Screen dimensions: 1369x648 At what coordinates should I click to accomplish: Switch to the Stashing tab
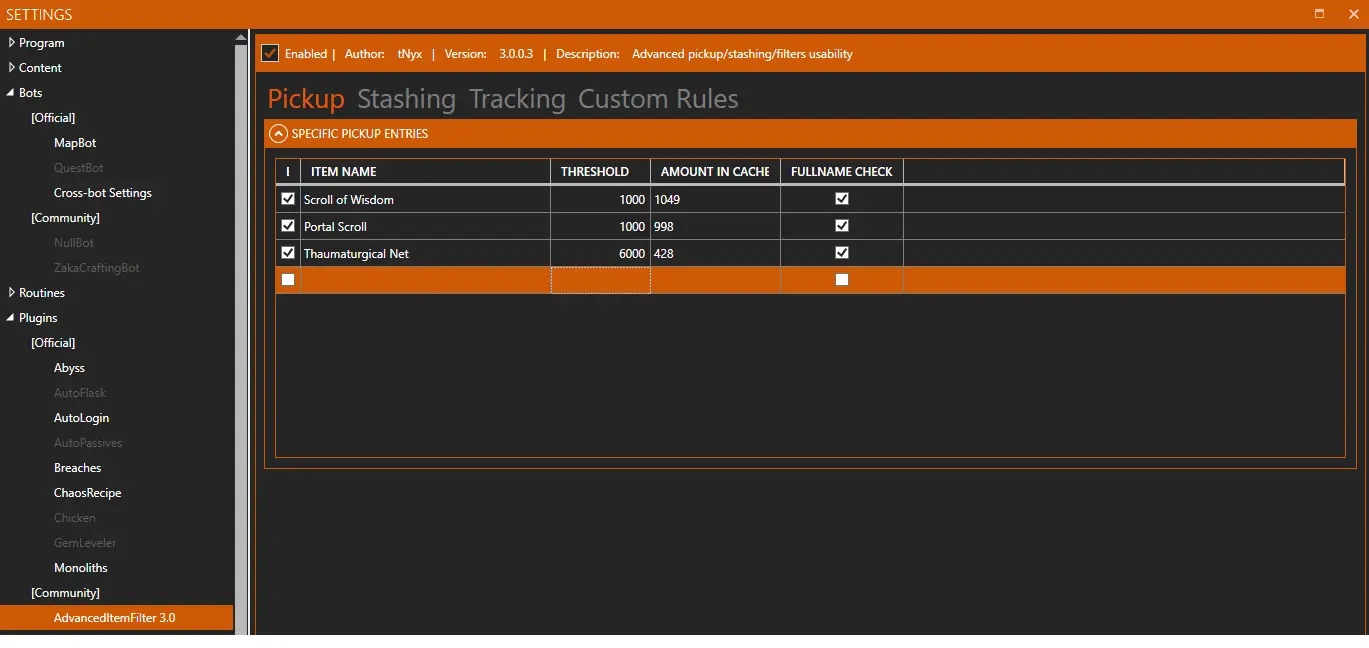[406, 99]
